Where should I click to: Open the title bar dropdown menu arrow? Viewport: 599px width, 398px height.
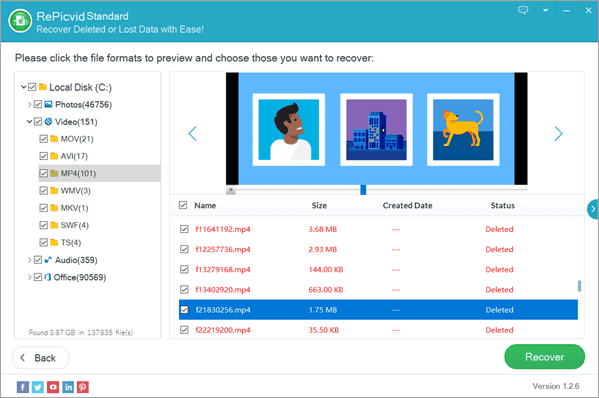[546, 10]
